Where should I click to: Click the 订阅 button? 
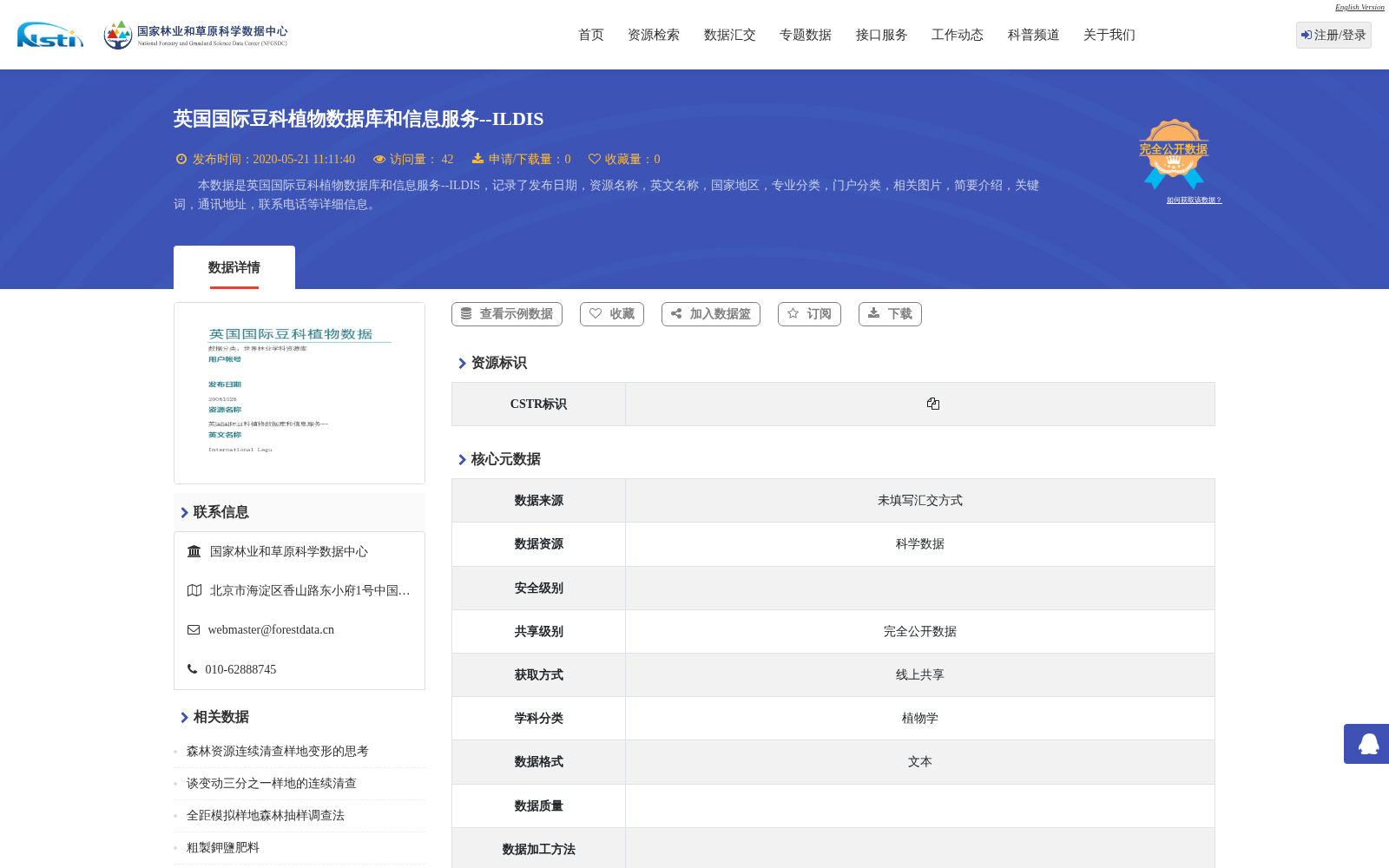[x=809, y=314]
